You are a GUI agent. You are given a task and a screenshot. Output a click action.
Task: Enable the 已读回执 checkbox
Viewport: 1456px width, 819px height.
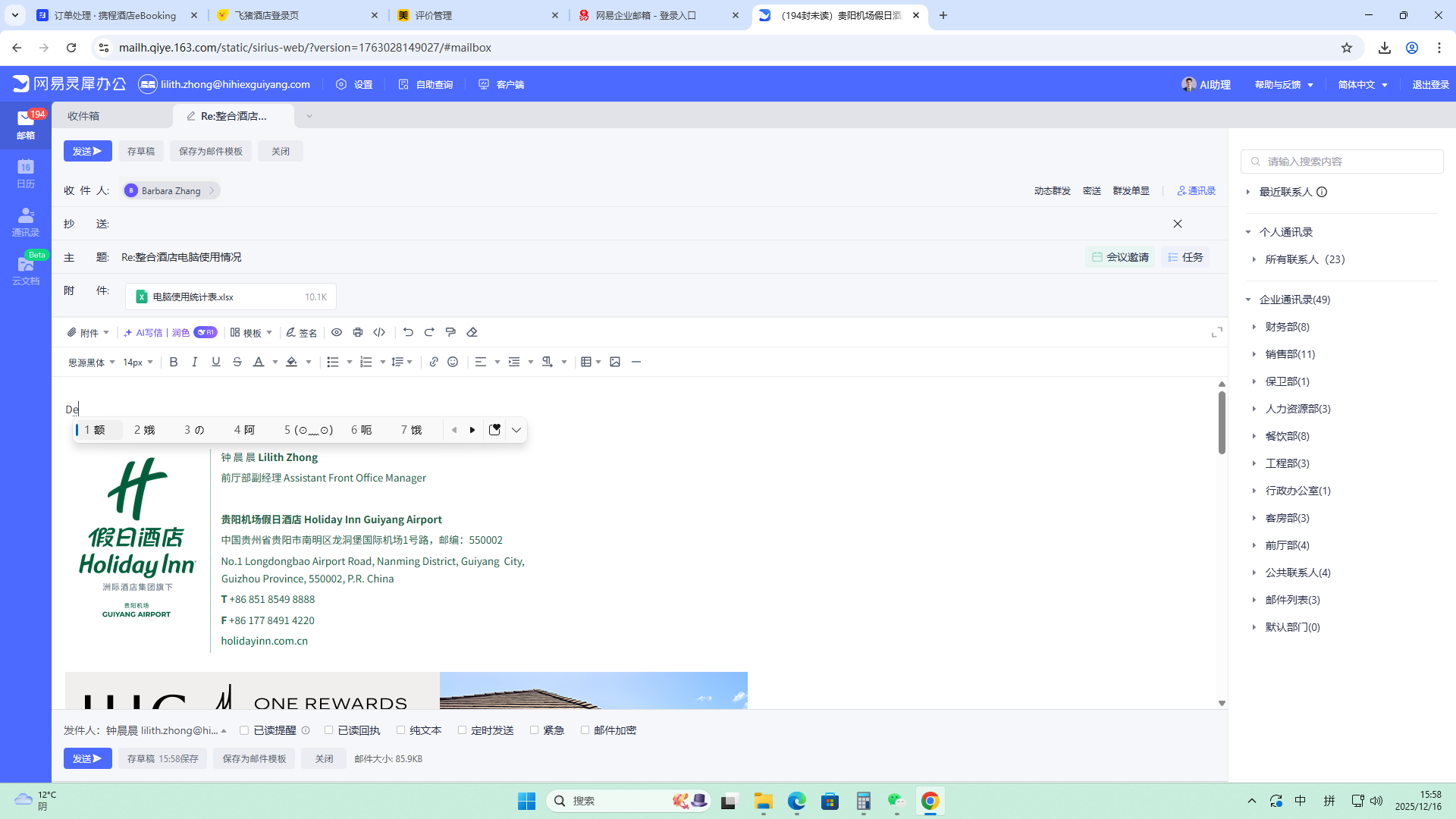tap(329, 730)
